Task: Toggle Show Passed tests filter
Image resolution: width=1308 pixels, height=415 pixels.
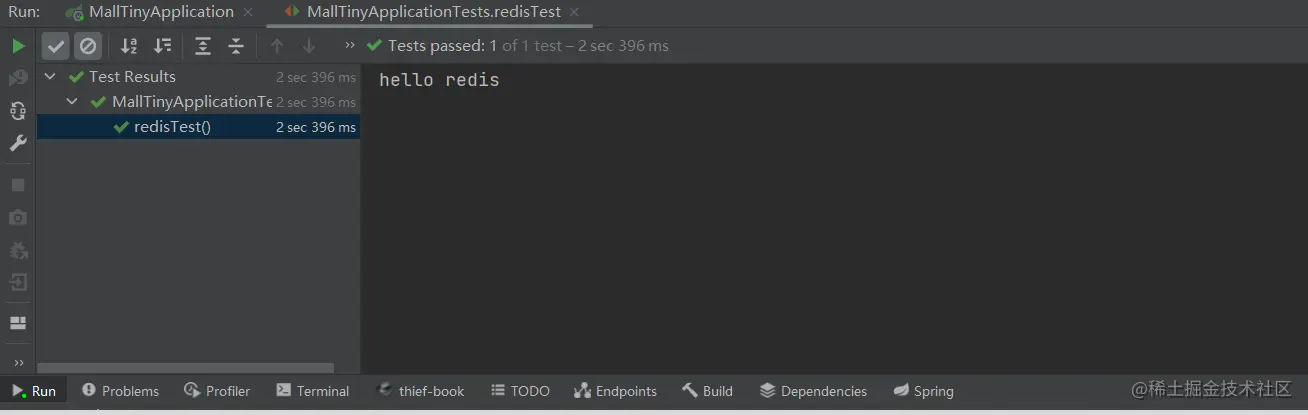Action: 56,46
